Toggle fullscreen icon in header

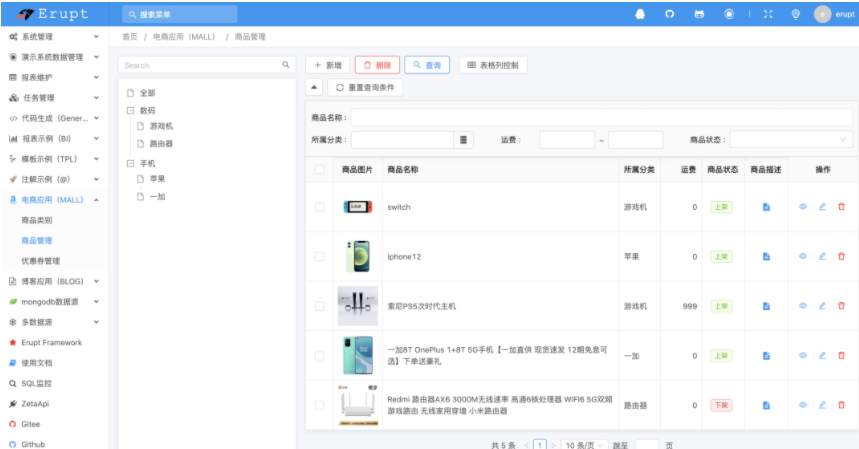tap(768, 14)
